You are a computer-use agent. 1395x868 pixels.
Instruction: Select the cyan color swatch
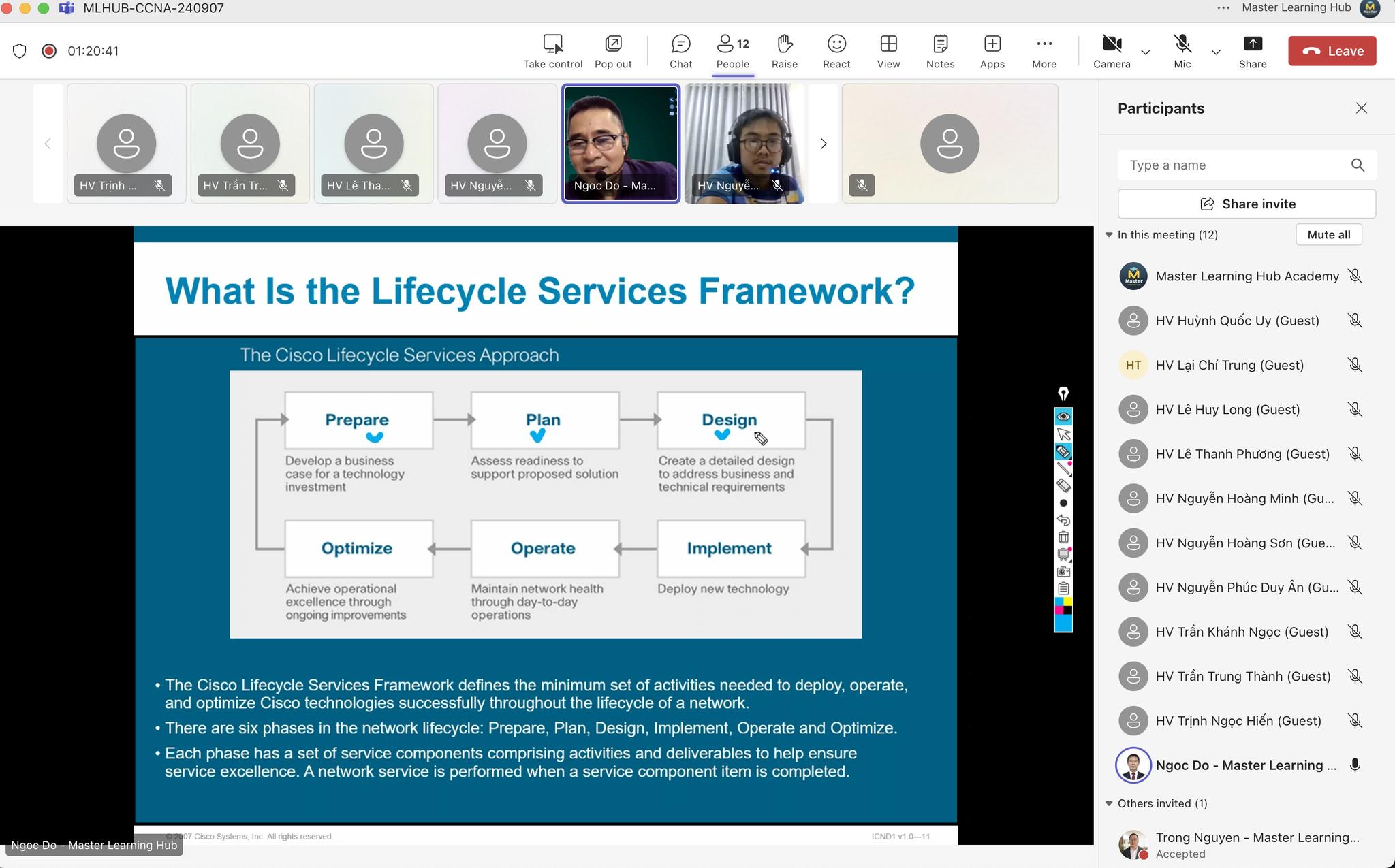point(1059,601)
